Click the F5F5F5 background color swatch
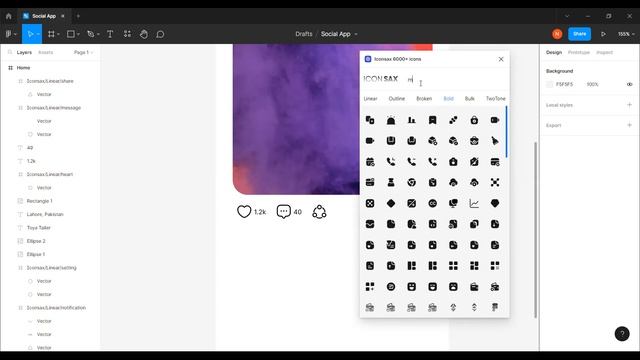This screenshot has height=360, width=640. tap(549, 84)
